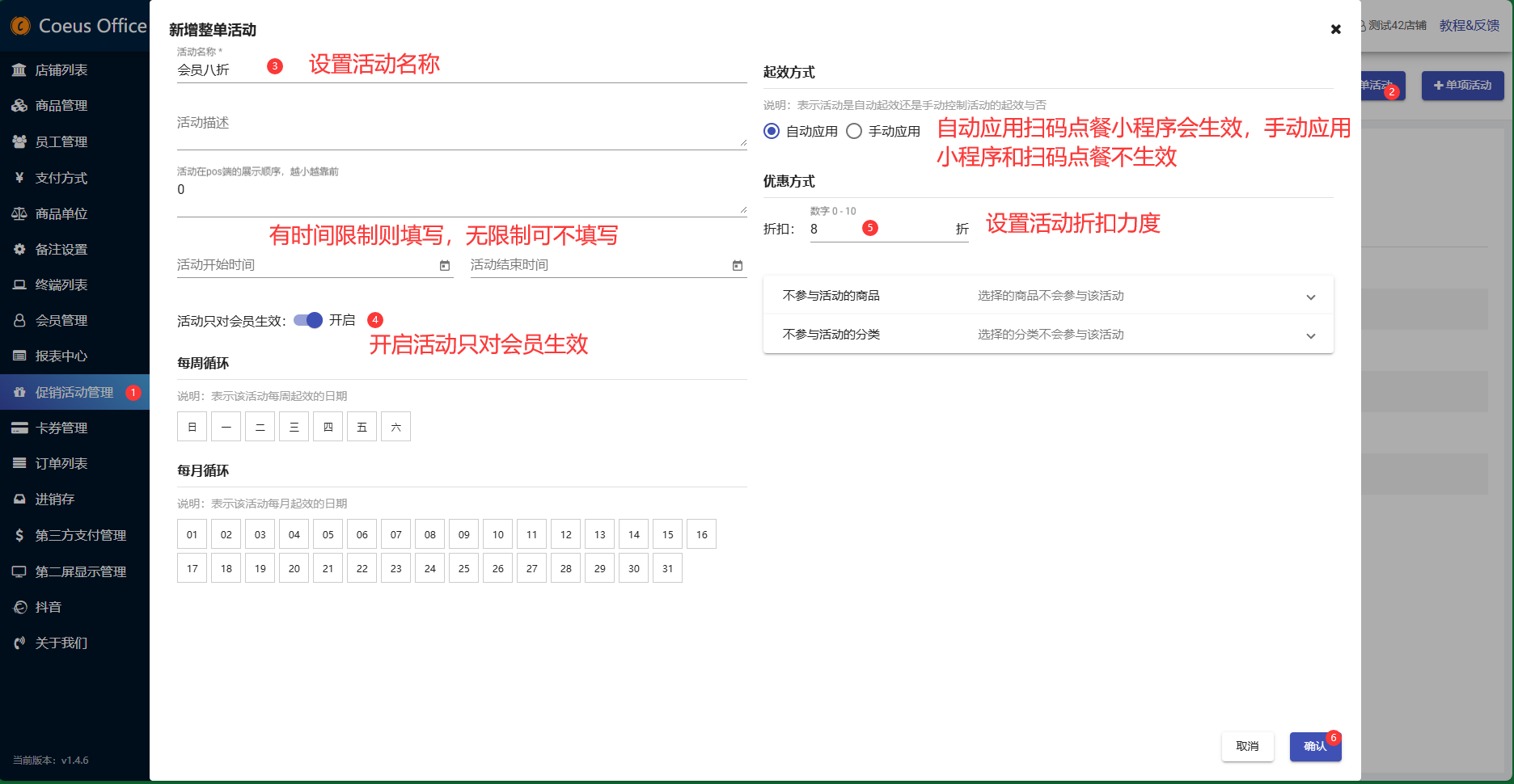Click the Coeus Office logo icon
Image resolution: width=1514 pixels, height=784 pixels.
[20, 27]
